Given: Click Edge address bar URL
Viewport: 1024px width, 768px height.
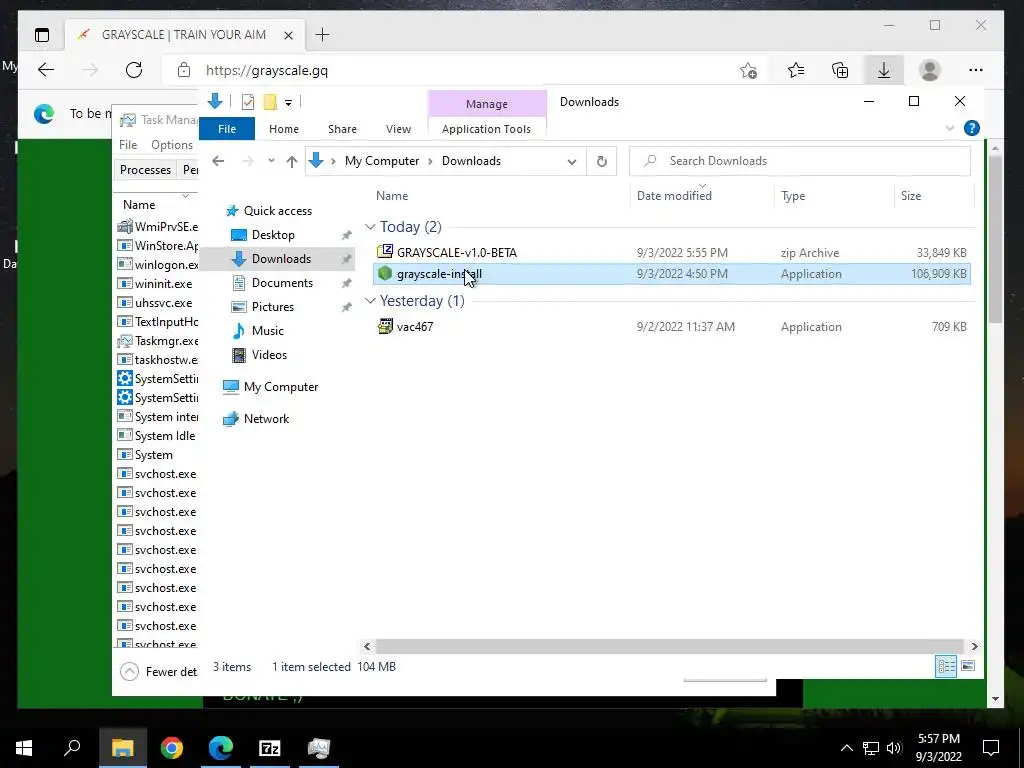Looking at the screenshot, I should (x=267, y=71).
